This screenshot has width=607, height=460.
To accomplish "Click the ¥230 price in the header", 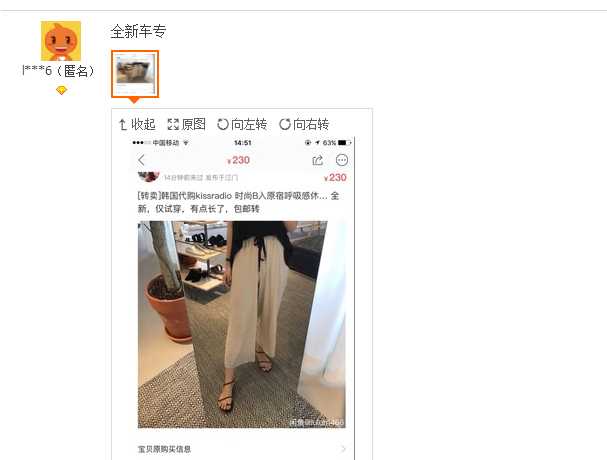I will coord(238,160).
